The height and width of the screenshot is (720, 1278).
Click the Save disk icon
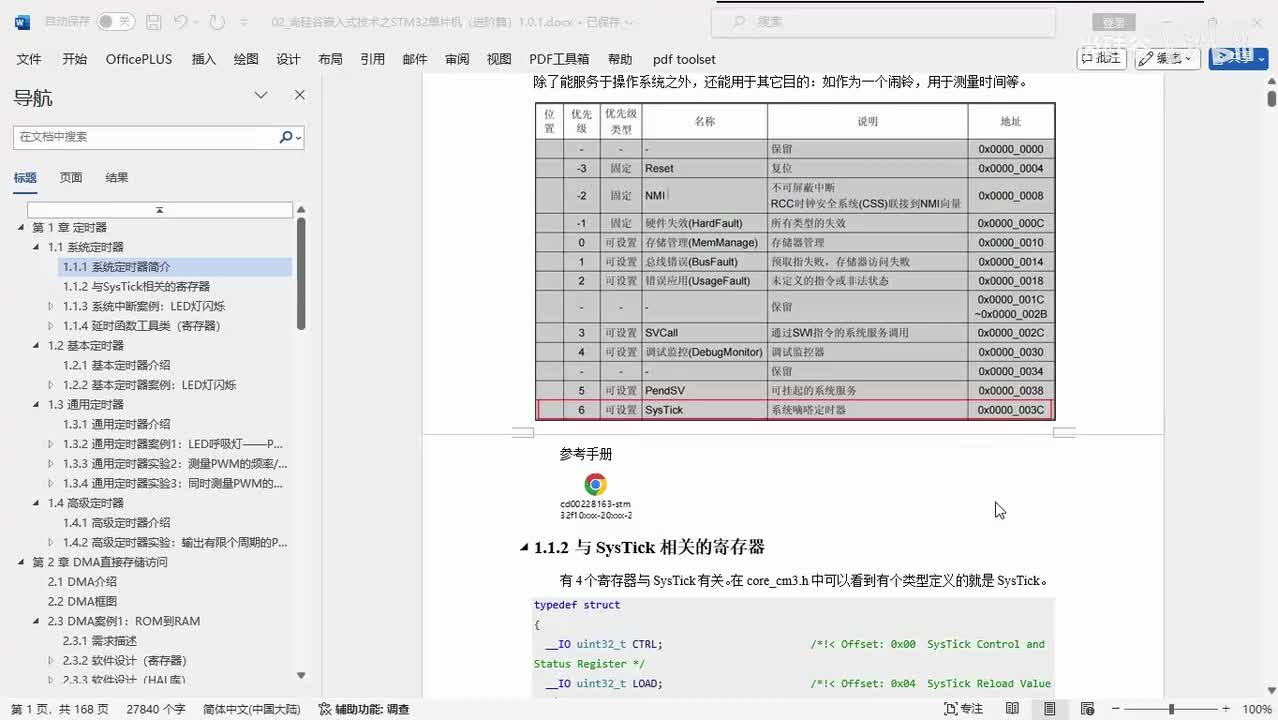[153, 21]
